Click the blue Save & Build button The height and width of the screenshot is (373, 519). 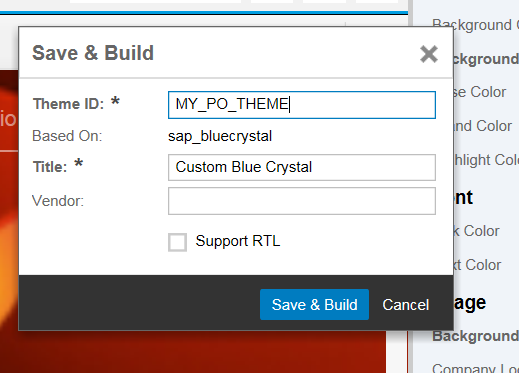[x=314, y=305]
